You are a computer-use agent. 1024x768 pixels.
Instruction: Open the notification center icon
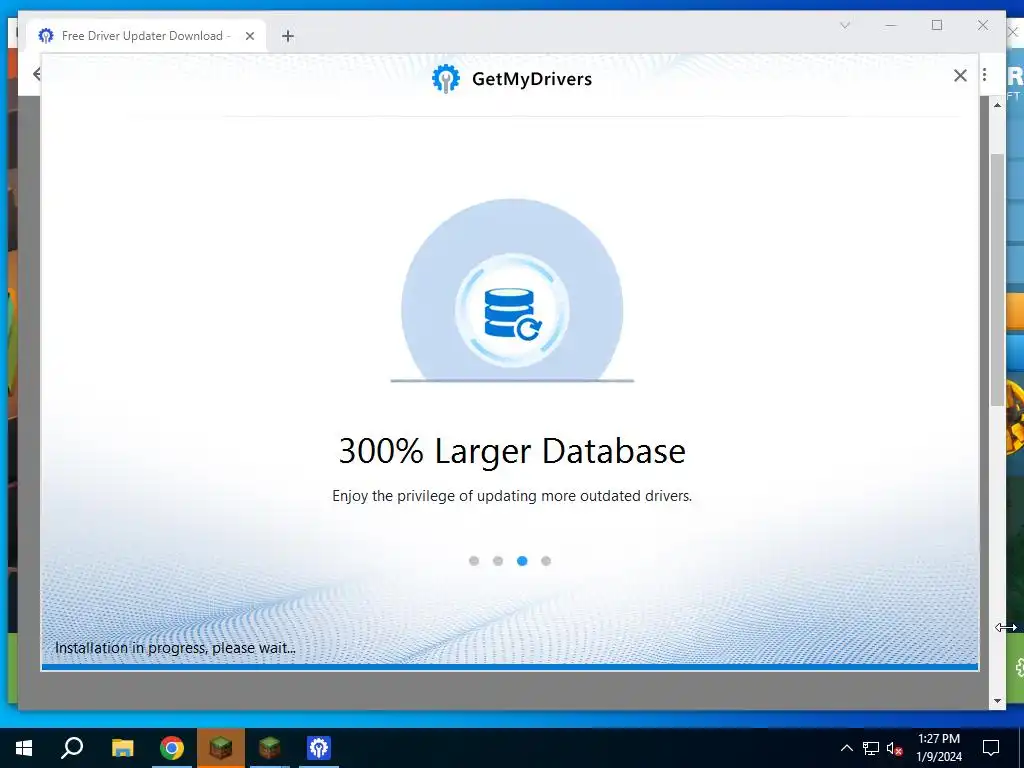click(x=991, y=748)
